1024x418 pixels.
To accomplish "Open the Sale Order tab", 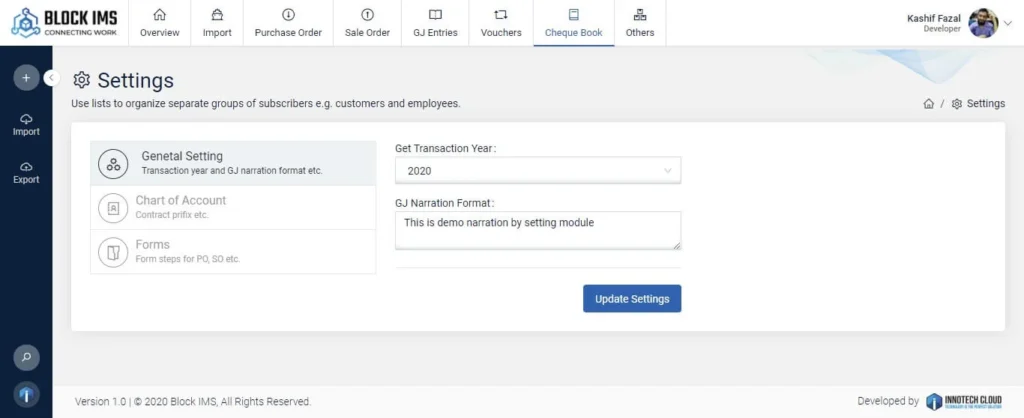I will [x=367, y=23].
